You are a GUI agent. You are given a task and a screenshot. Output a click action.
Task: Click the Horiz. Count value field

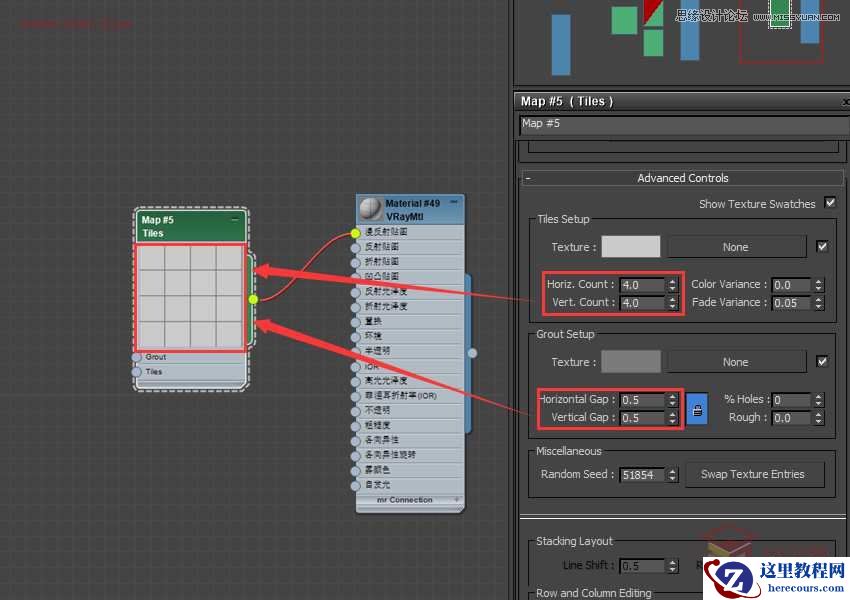coord(641,285)
